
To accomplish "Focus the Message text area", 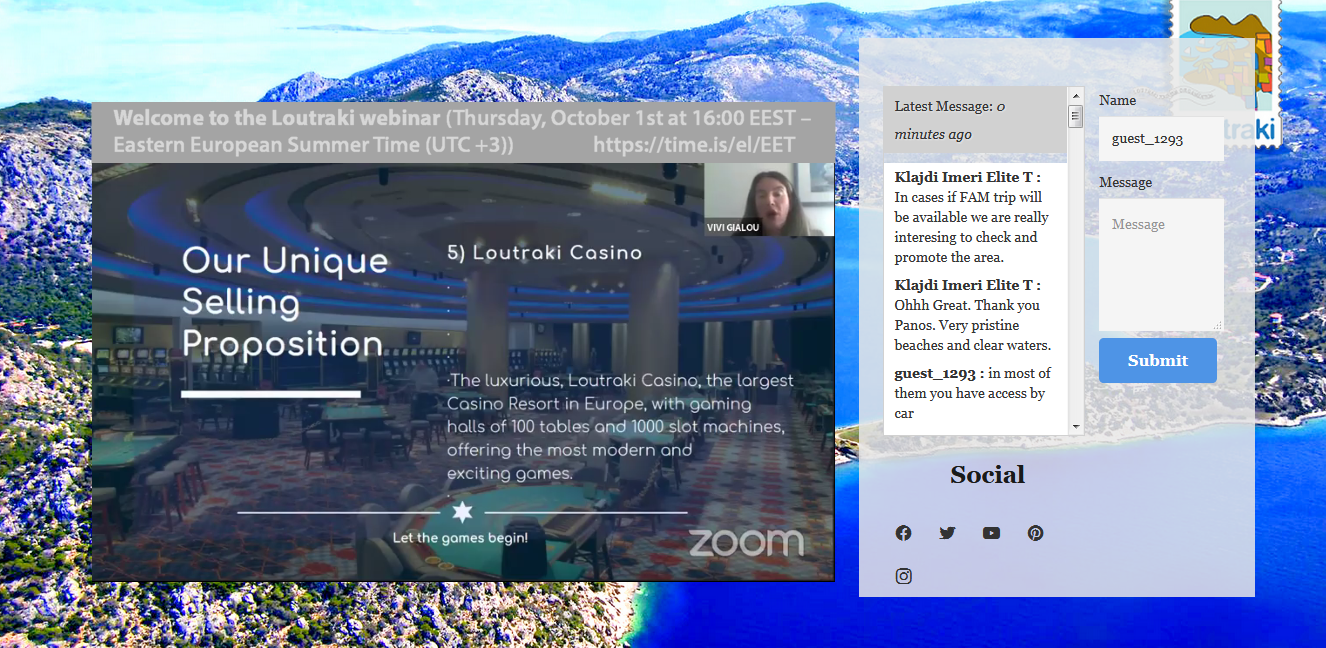I will (x=1161, y=265).
